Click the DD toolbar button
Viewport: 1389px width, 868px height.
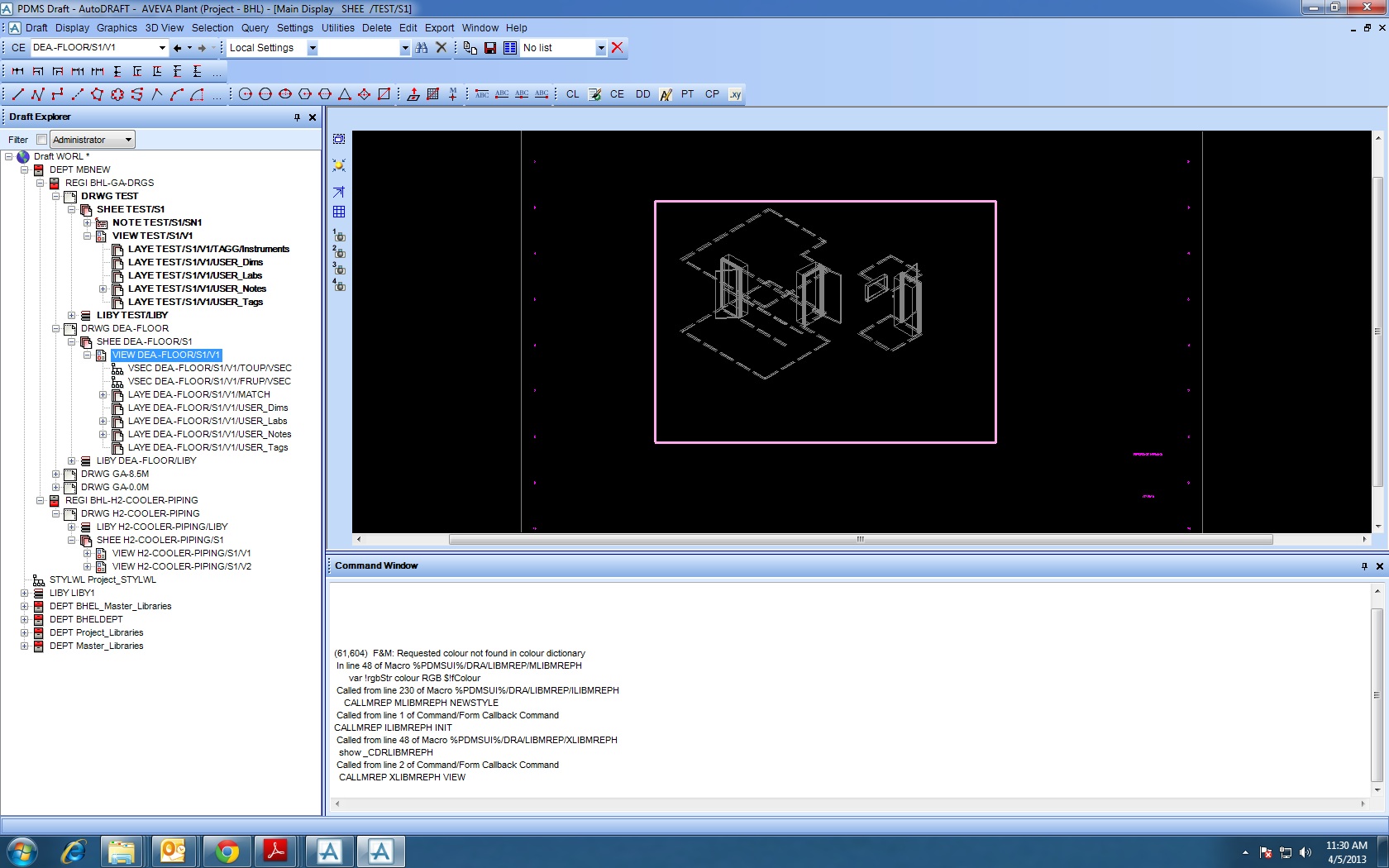pos(643,94)
